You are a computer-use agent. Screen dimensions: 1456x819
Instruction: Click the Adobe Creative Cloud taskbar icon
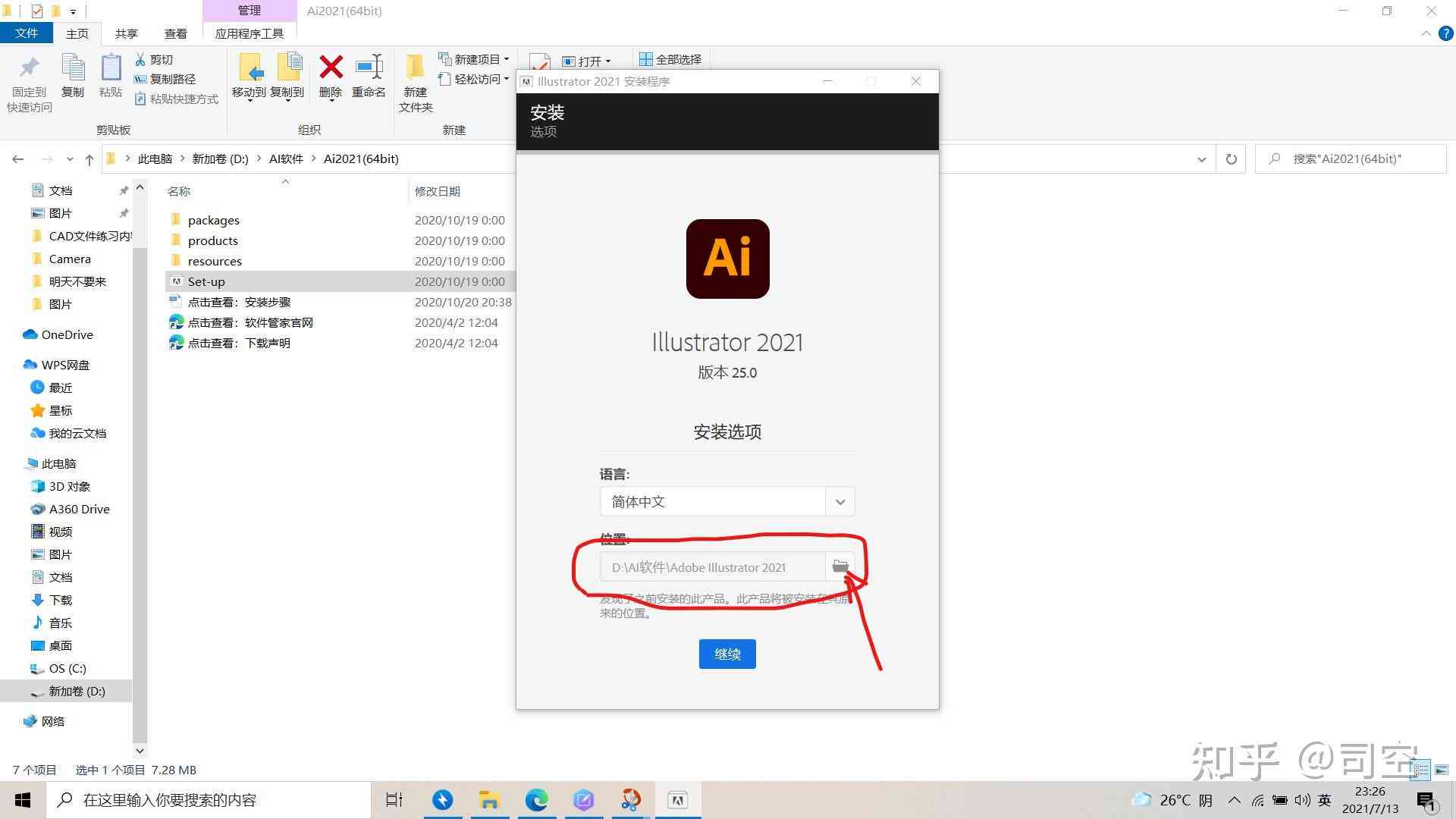678,799
